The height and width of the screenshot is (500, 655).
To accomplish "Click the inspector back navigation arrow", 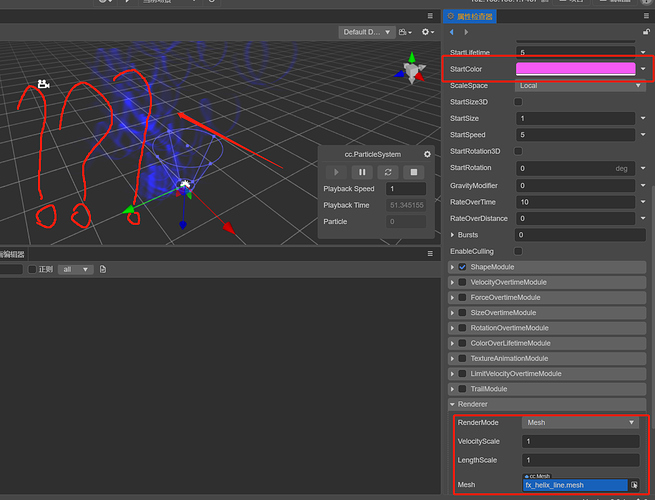I will (451, 33).
